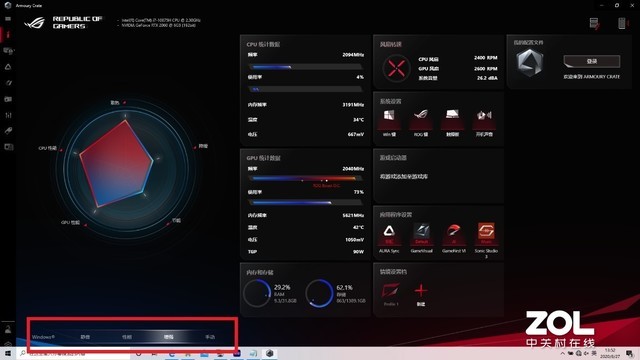Click the red fan icon
This screenshot has height=360, width=640.
pyautogui.click(x=396, y=68)
